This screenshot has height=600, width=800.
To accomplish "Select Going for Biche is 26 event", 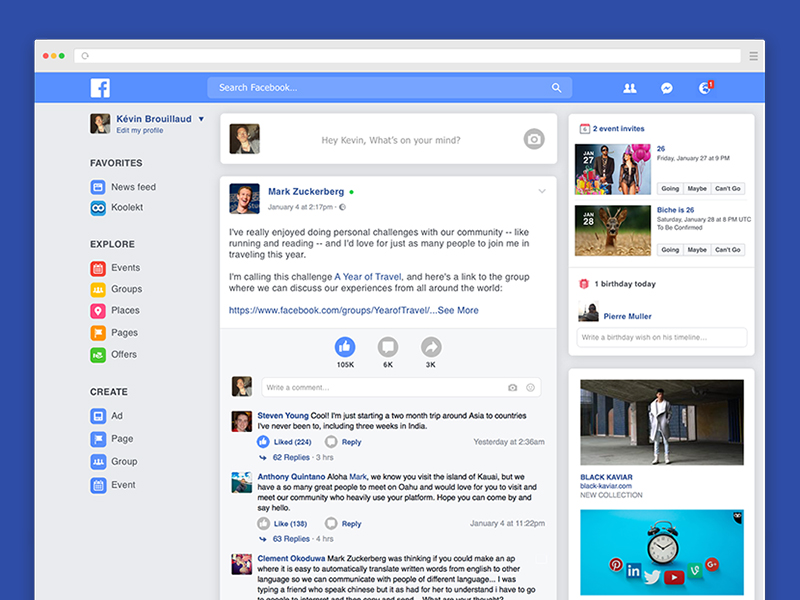I will tap(670, 250).
